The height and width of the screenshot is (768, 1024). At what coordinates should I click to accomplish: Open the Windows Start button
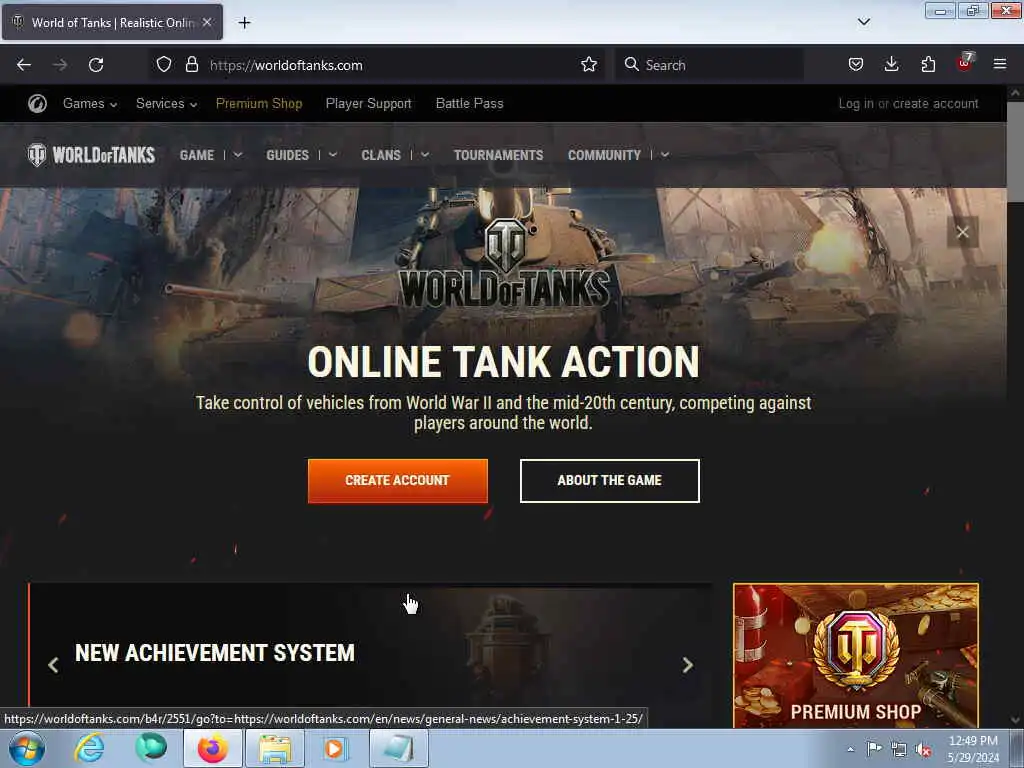(27, 748)
